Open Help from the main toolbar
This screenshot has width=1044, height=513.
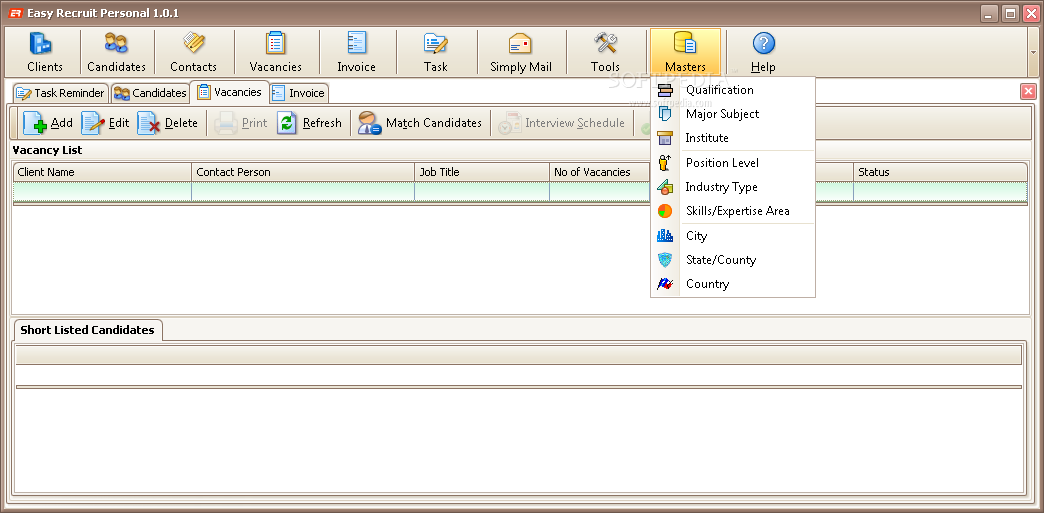pyautogui.click(x=763, y=53)
